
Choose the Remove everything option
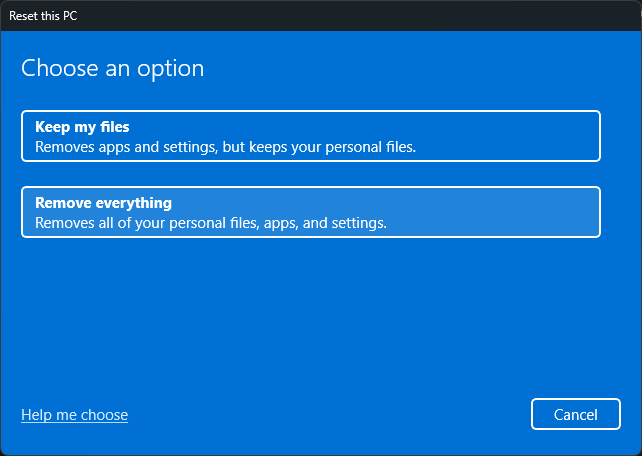(x=310, y=212)
